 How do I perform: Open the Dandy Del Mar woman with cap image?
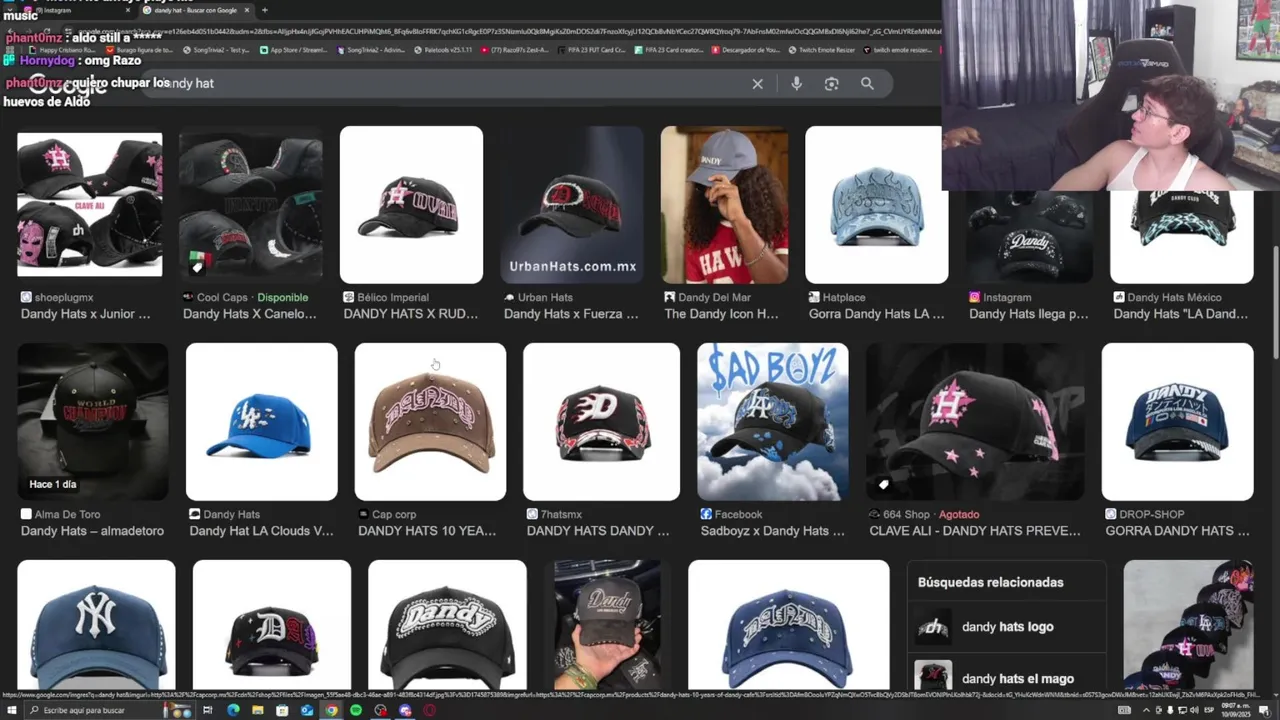(x=724, y=204)
